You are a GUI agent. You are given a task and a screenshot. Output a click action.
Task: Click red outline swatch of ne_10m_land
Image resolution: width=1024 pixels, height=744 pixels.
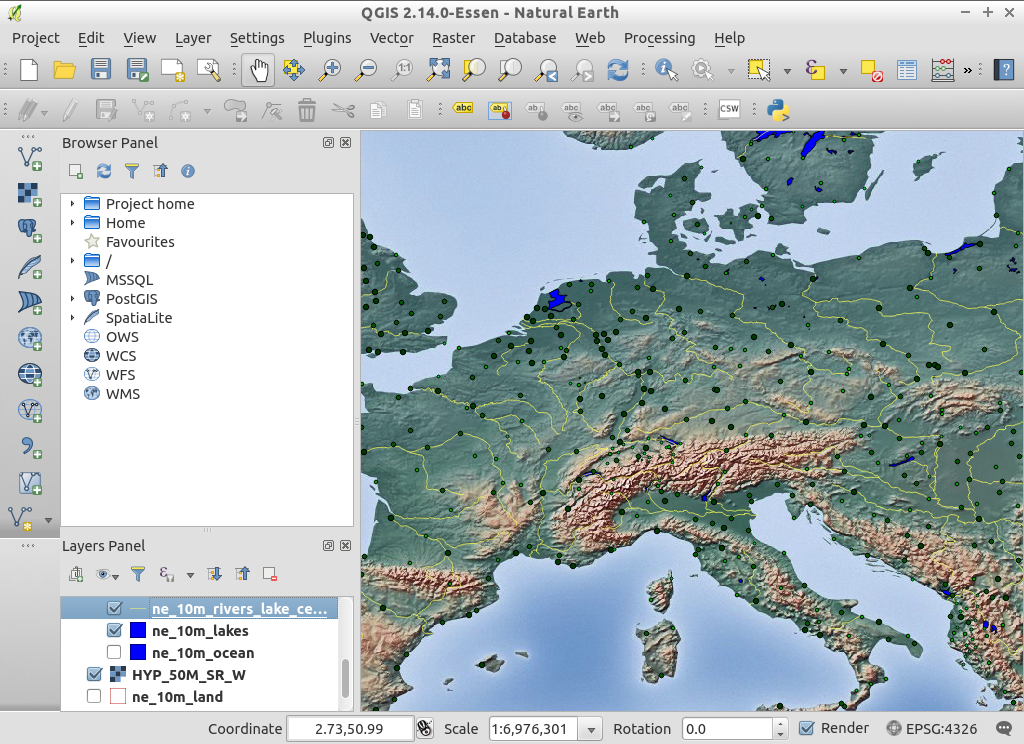pyautogui.click(x=118, y=696)
